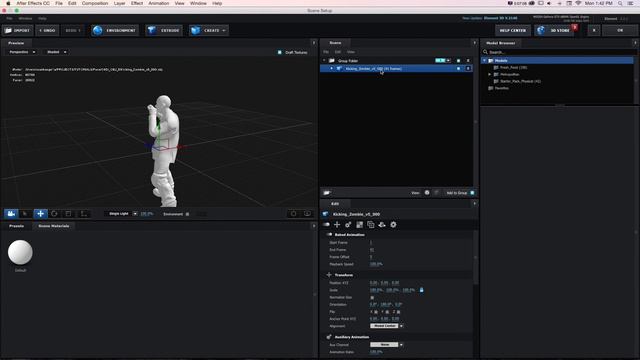Toggle the Flip Y checkbox
The height and width of the screenshot is (360, 640).
tap(387, 312)
